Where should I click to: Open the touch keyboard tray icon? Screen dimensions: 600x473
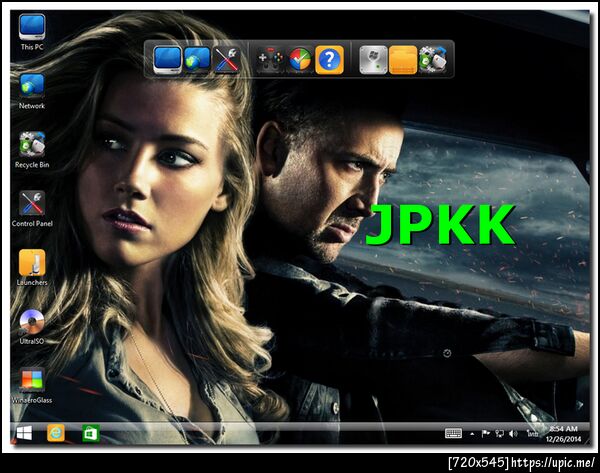[453, 433]
